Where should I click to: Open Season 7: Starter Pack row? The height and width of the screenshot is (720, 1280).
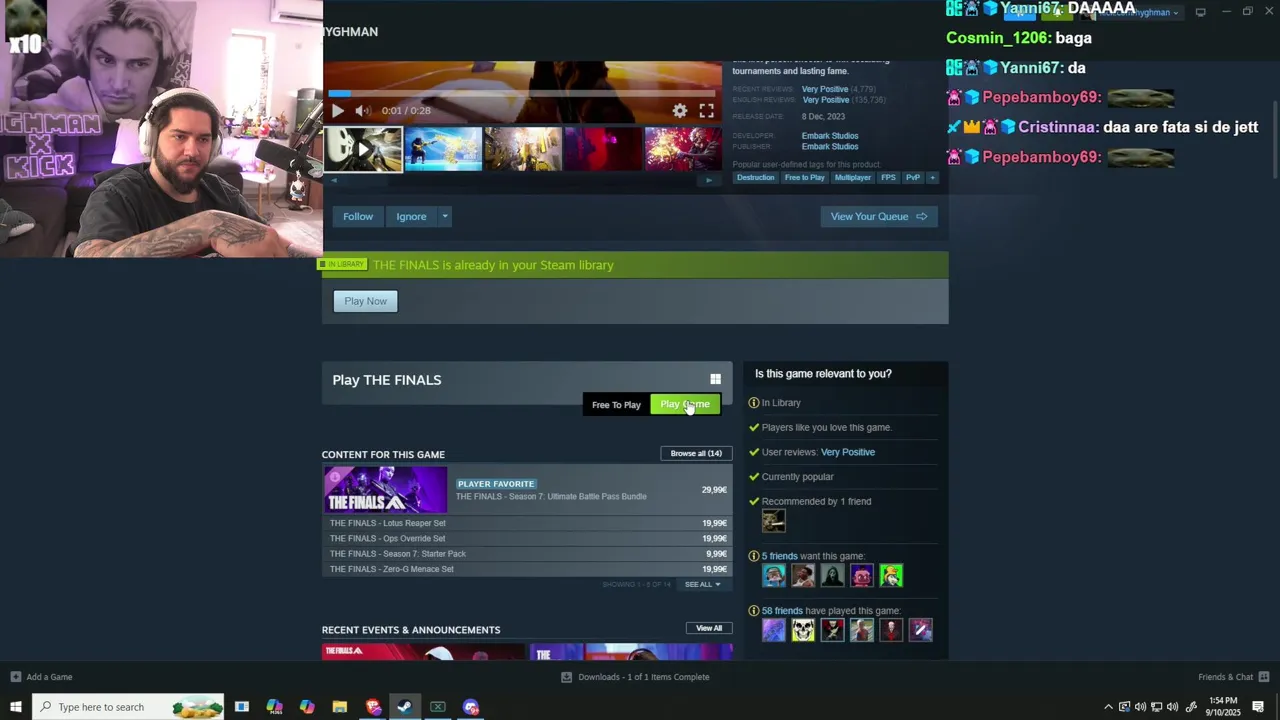(527, 554)
